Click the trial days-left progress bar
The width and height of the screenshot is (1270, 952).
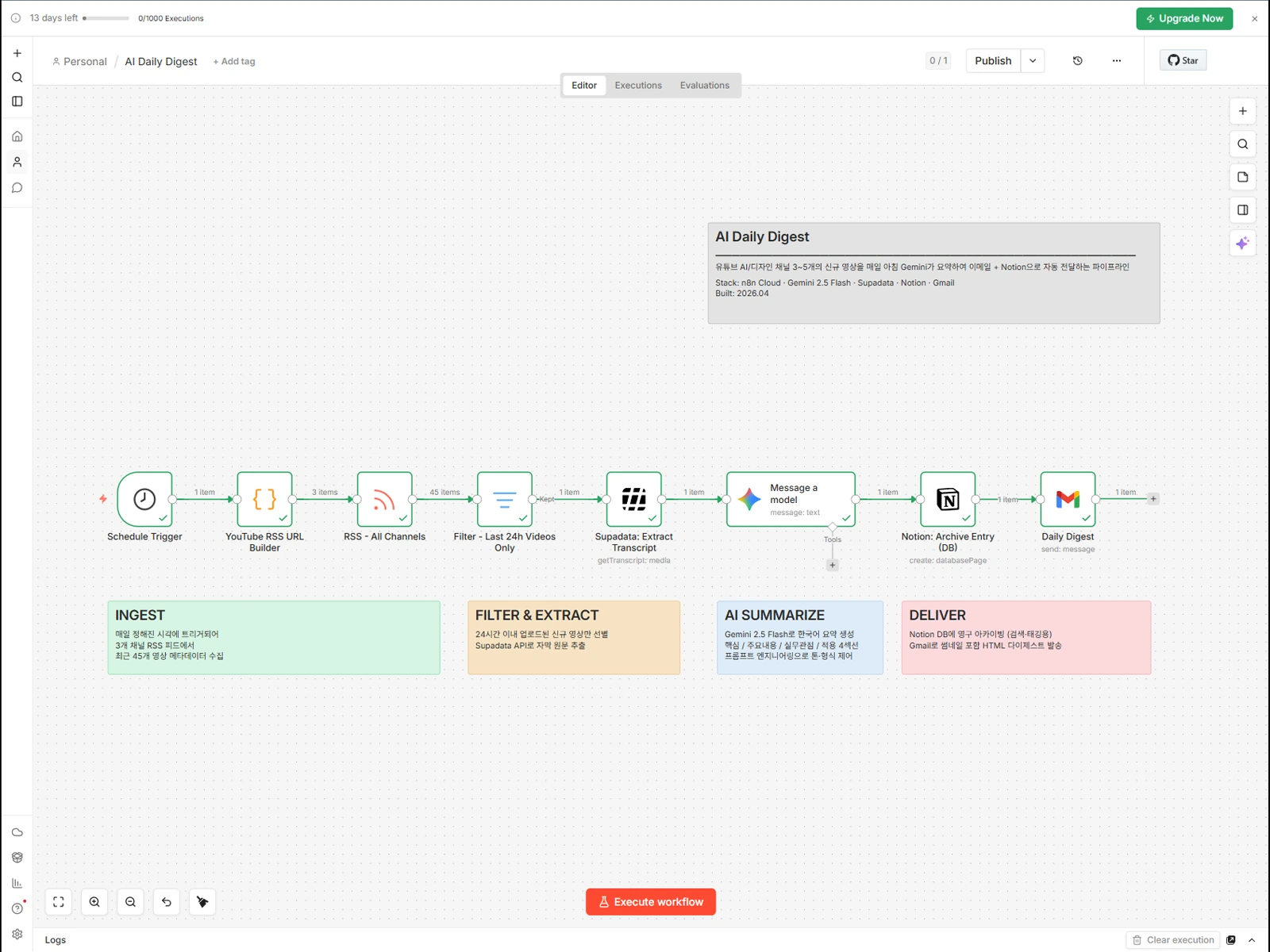(x=106, y=18)
